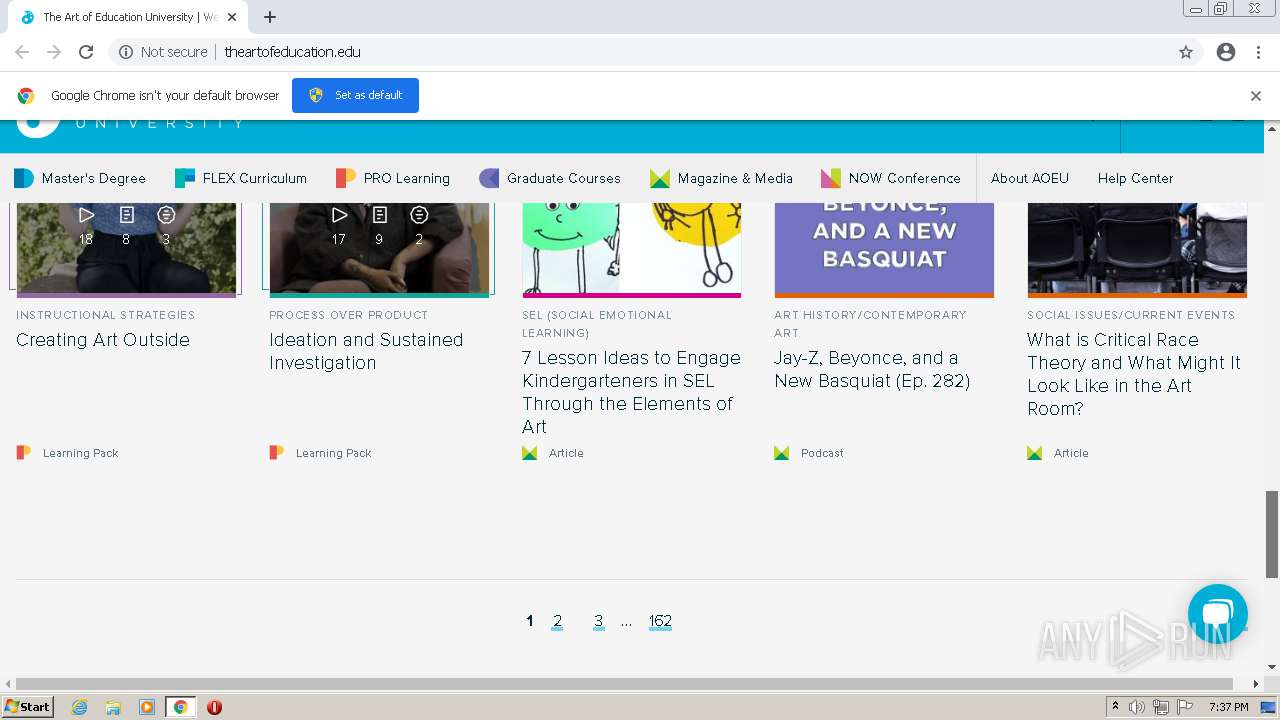
Task: Select current page 1 in pagination
Action: coord(529,621)
